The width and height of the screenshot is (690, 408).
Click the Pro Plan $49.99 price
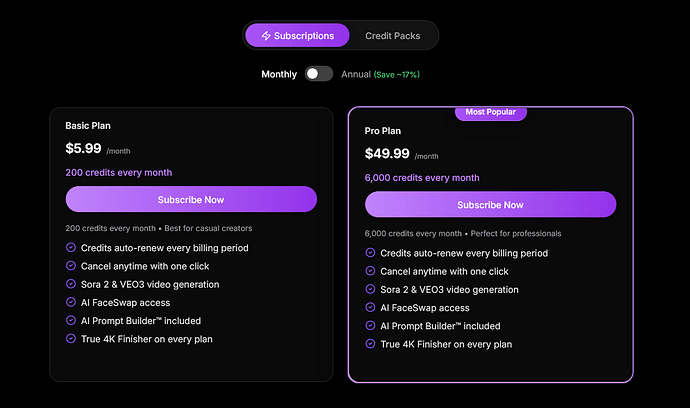click(x=388, y=154)
